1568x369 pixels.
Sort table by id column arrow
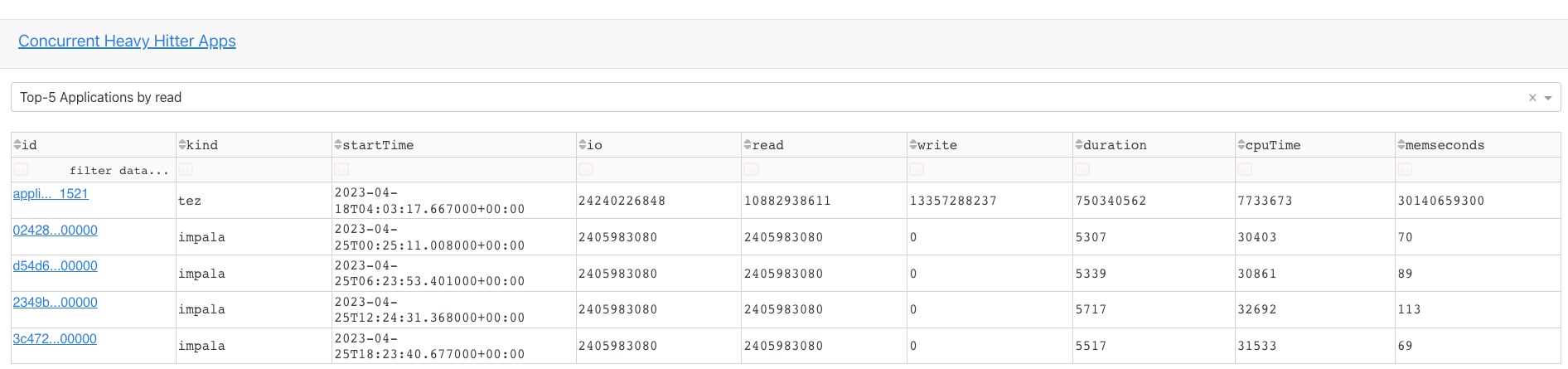click(17, 145)
